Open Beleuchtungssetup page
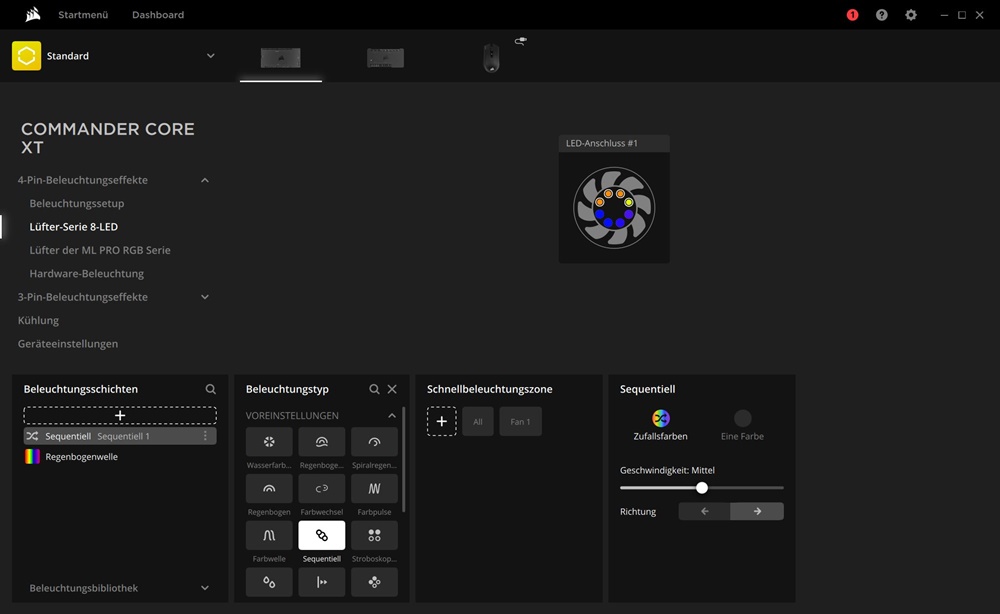1000x614 pixels. [x=77, y=203]
